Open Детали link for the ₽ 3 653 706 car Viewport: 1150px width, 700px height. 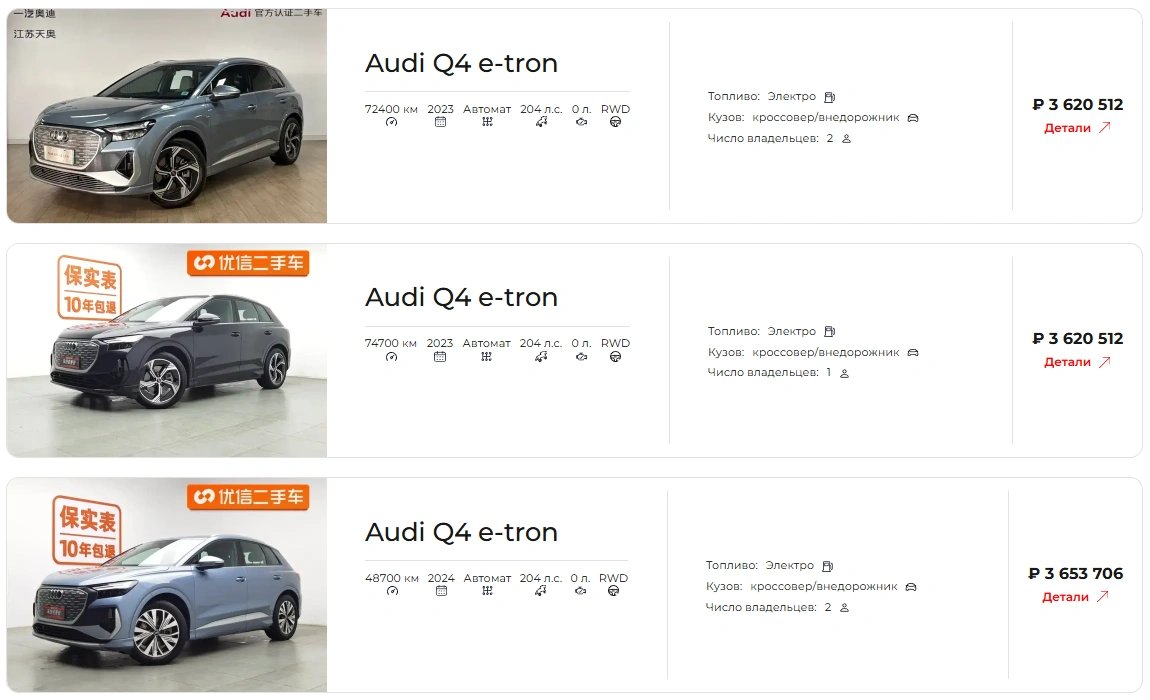(x=1075, y=597)
